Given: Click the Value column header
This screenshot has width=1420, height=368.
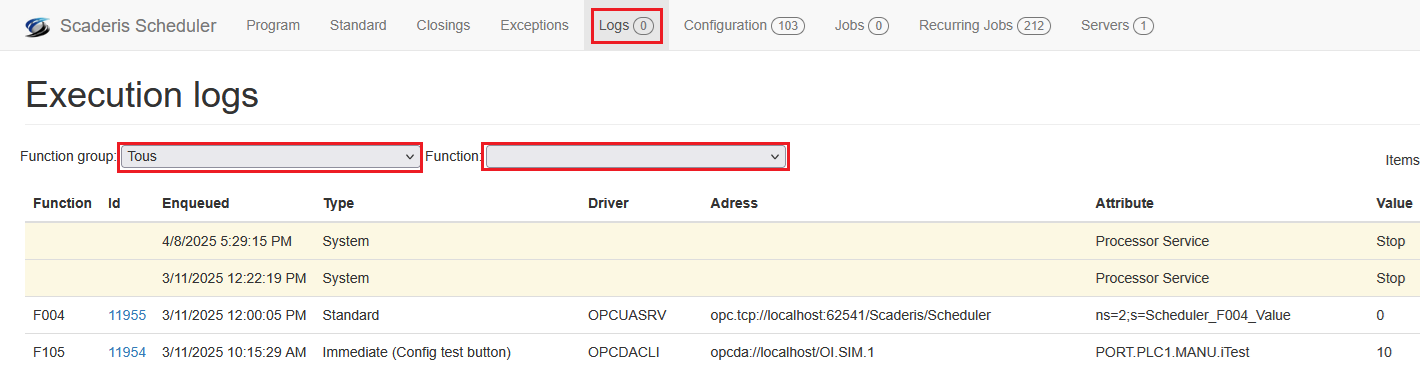Looking at the screenshot, I should click(x=1394, y=203).
